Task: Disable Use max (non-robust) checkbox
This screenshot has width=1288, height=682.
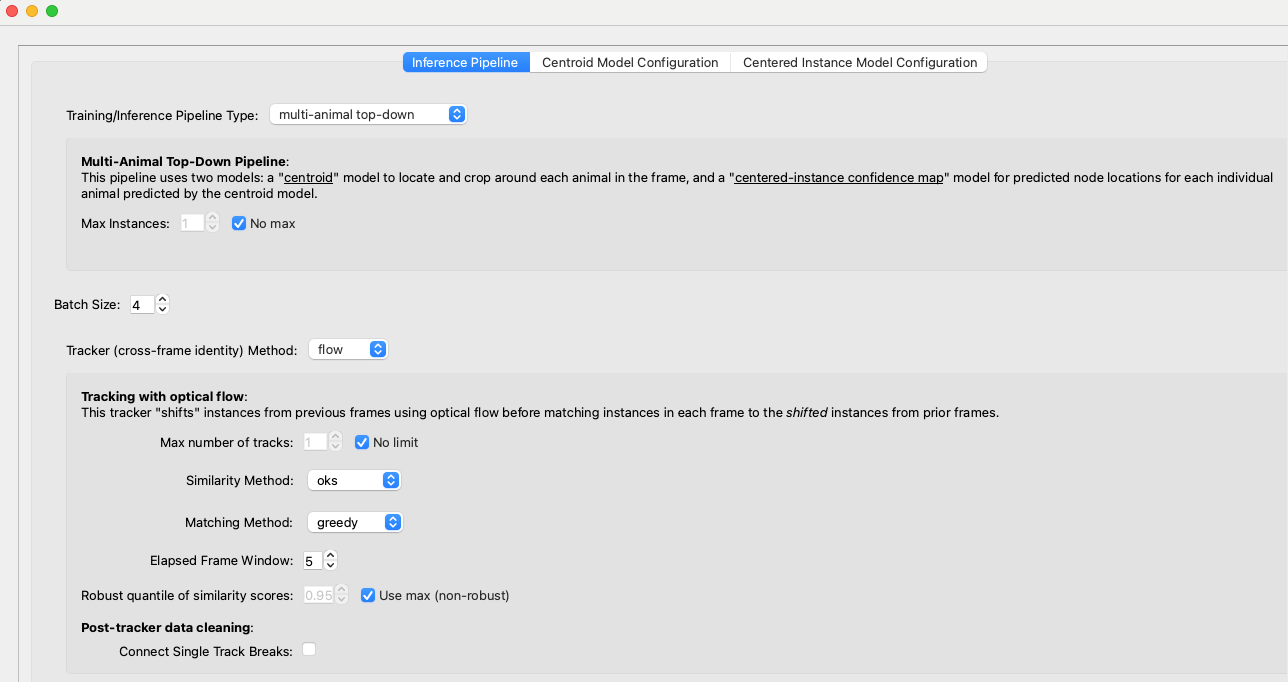Action: click(368, 595)
